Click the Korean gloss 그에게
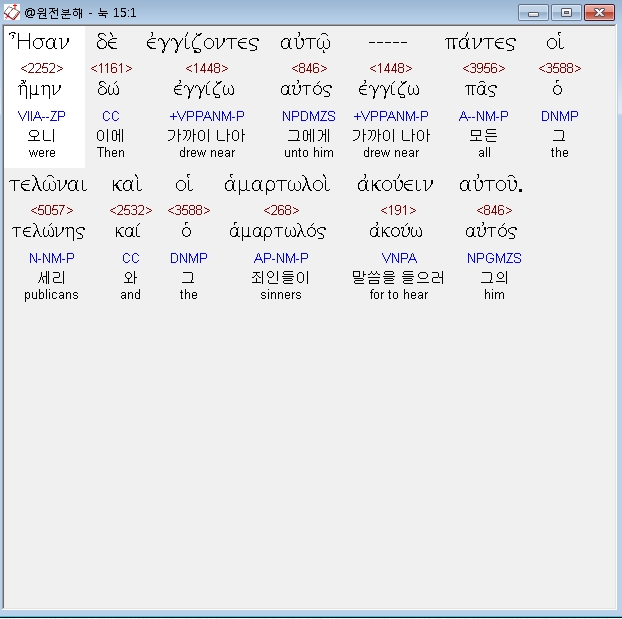This screenshot has width=622, height=619. [x=309, y=136]
